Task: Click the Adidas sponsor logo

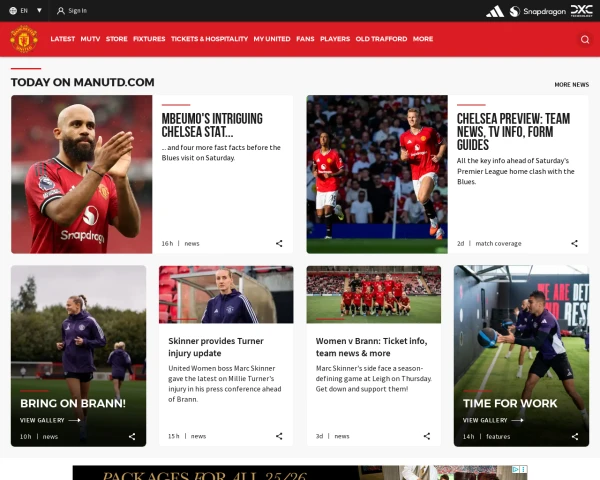Action: (x=495, y=11)
